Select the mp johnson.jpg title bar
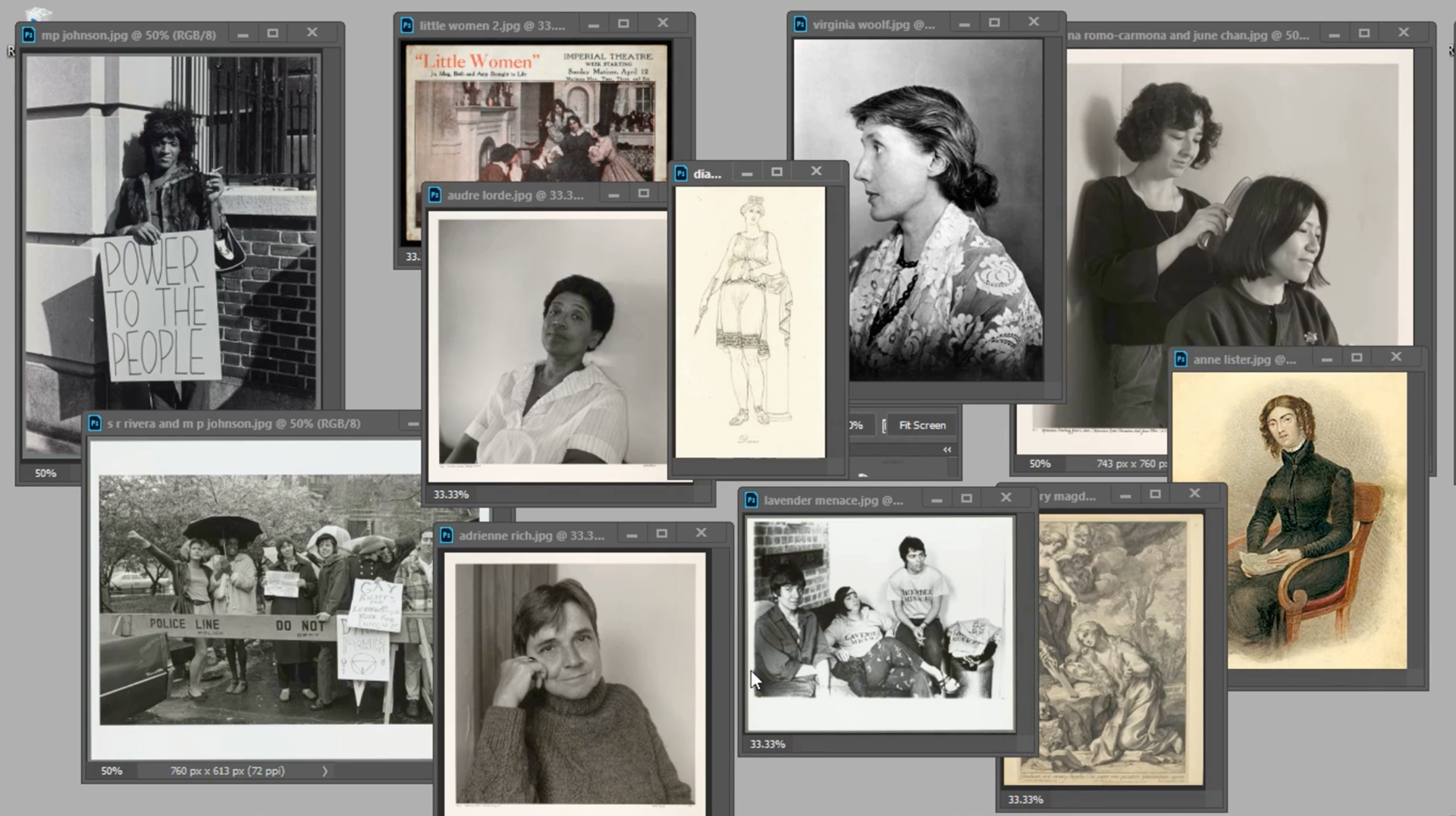The width and height of the screenshot is (1456, 816). pyautogui.click(x=180, y=34)
